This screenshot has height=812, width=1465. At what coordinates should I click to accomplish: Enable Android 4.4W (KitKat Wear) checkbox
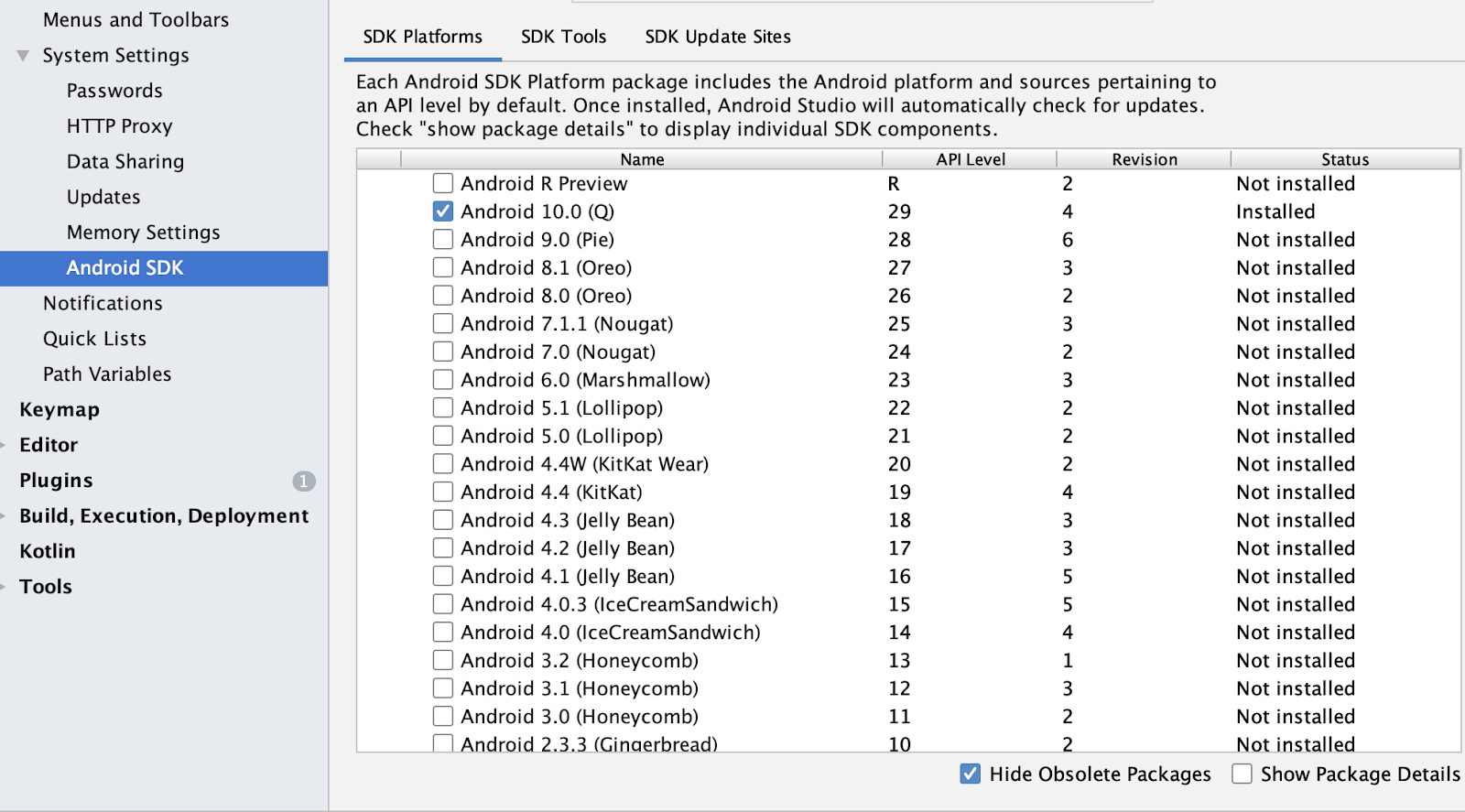click(443, 464)
